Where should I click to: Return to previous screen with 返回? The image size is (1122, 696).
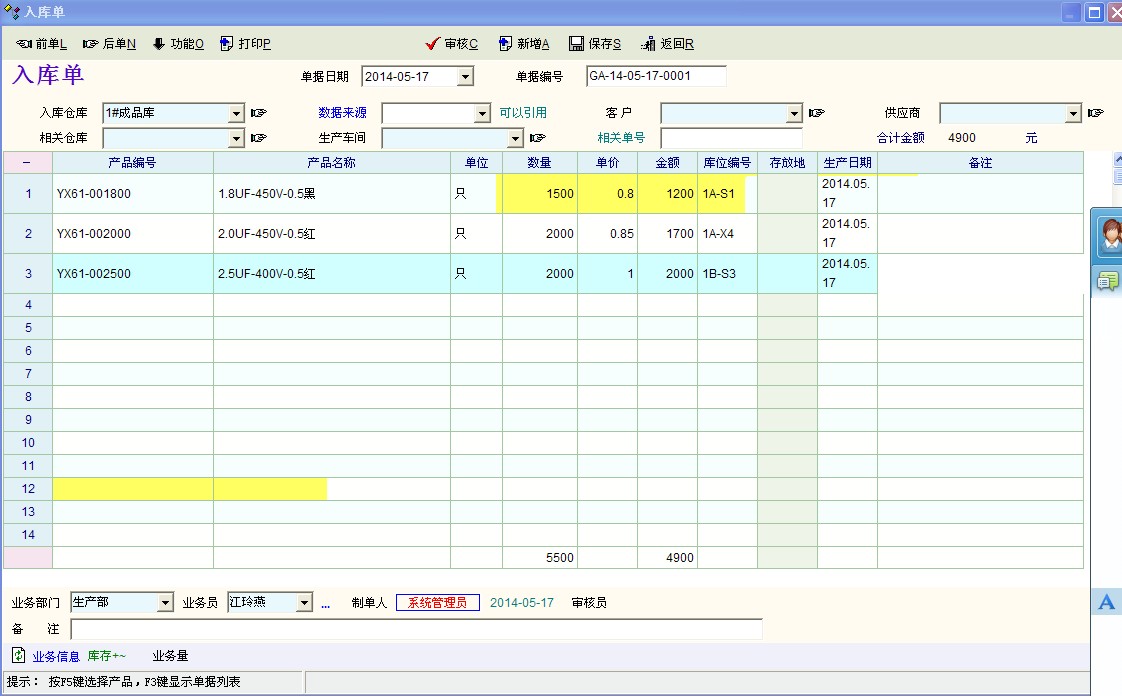pyautogui.click(x=667, y=44)
